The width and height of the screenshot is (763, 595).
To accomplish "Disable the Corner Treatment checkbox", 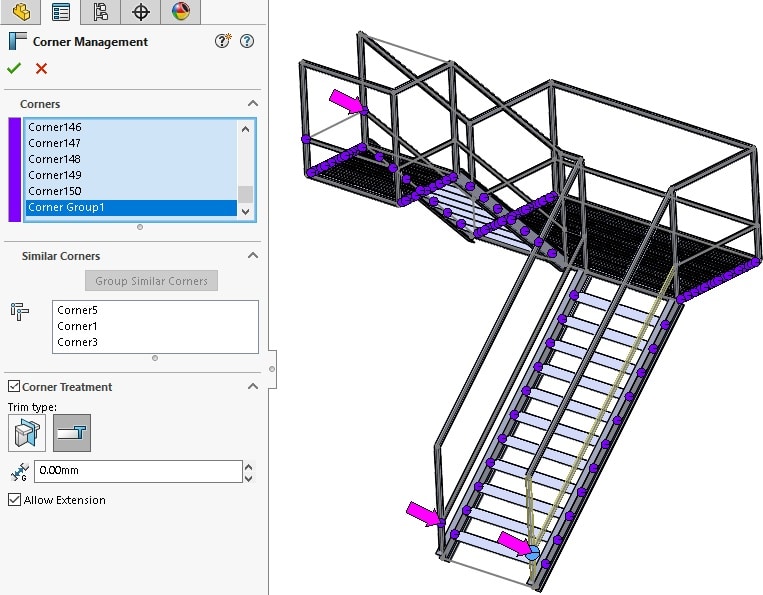I will [x=14, y=387].
